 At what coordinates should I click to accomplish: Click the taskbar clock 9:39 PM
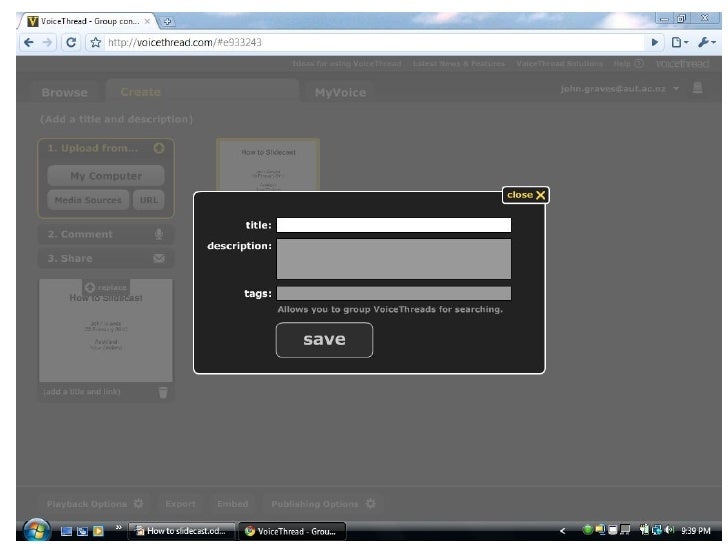[x=696, y=531]
